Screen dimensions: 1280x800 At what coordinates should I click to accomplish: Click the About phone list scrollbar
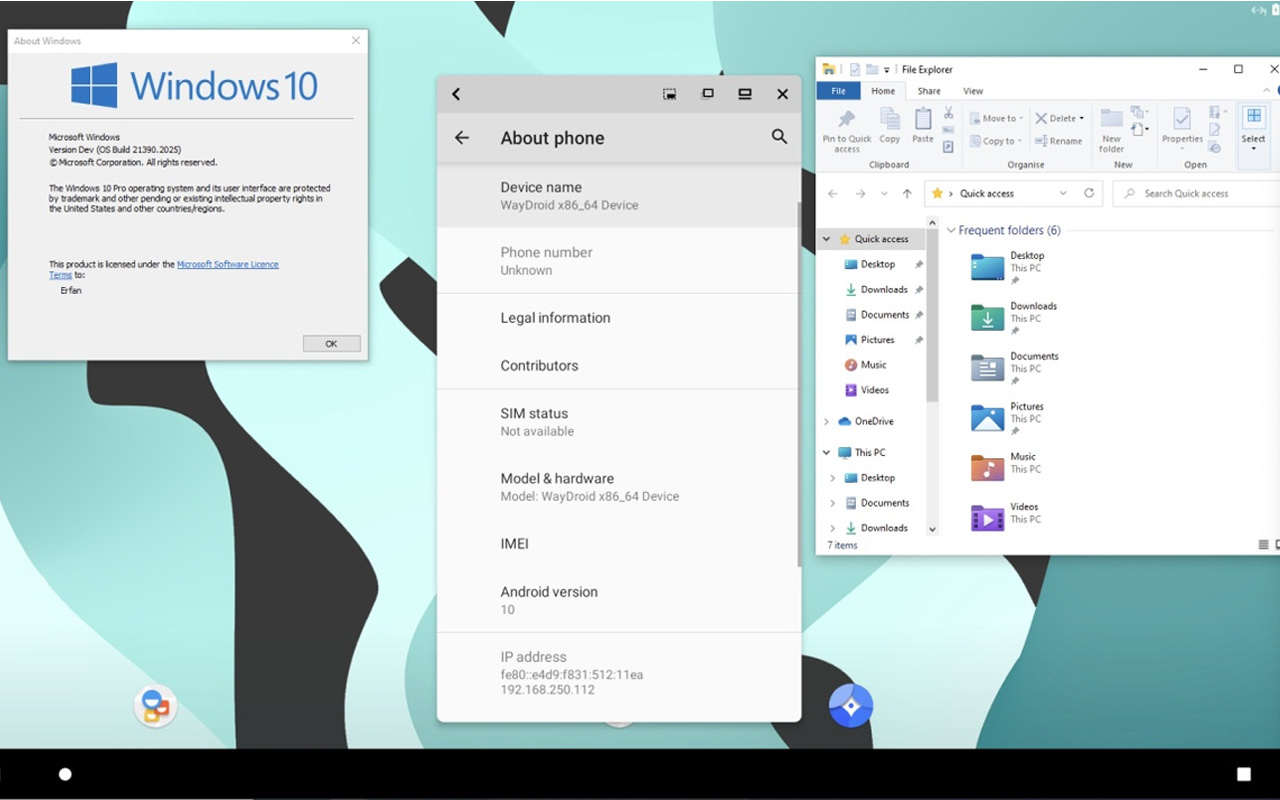798,385
